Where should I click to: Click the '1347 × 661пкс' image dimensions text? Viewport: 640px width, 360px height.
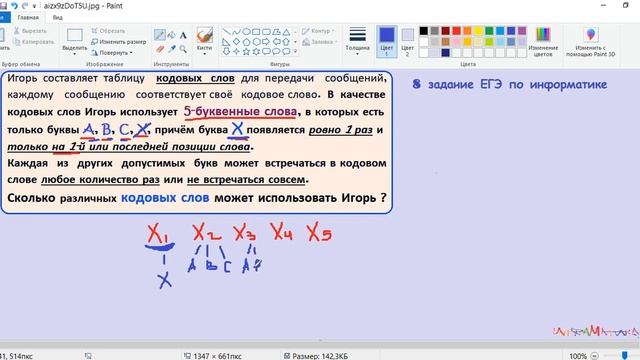217,356
